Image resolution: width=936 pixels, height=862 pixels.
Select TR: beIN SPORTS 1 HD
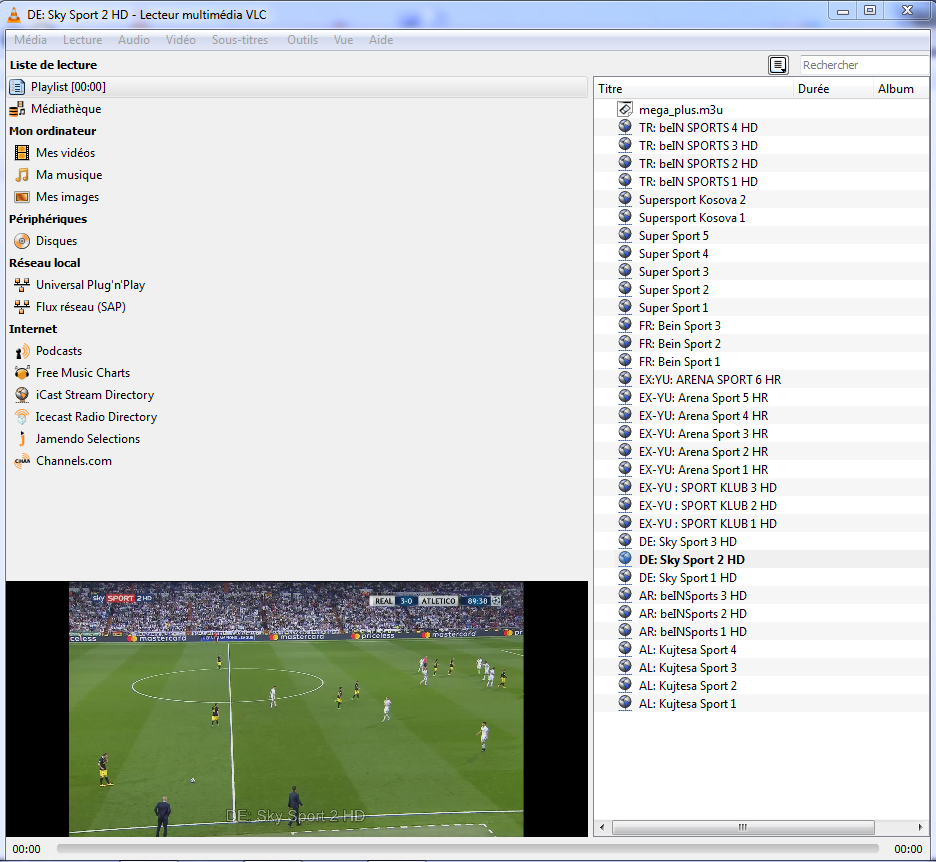698,181
